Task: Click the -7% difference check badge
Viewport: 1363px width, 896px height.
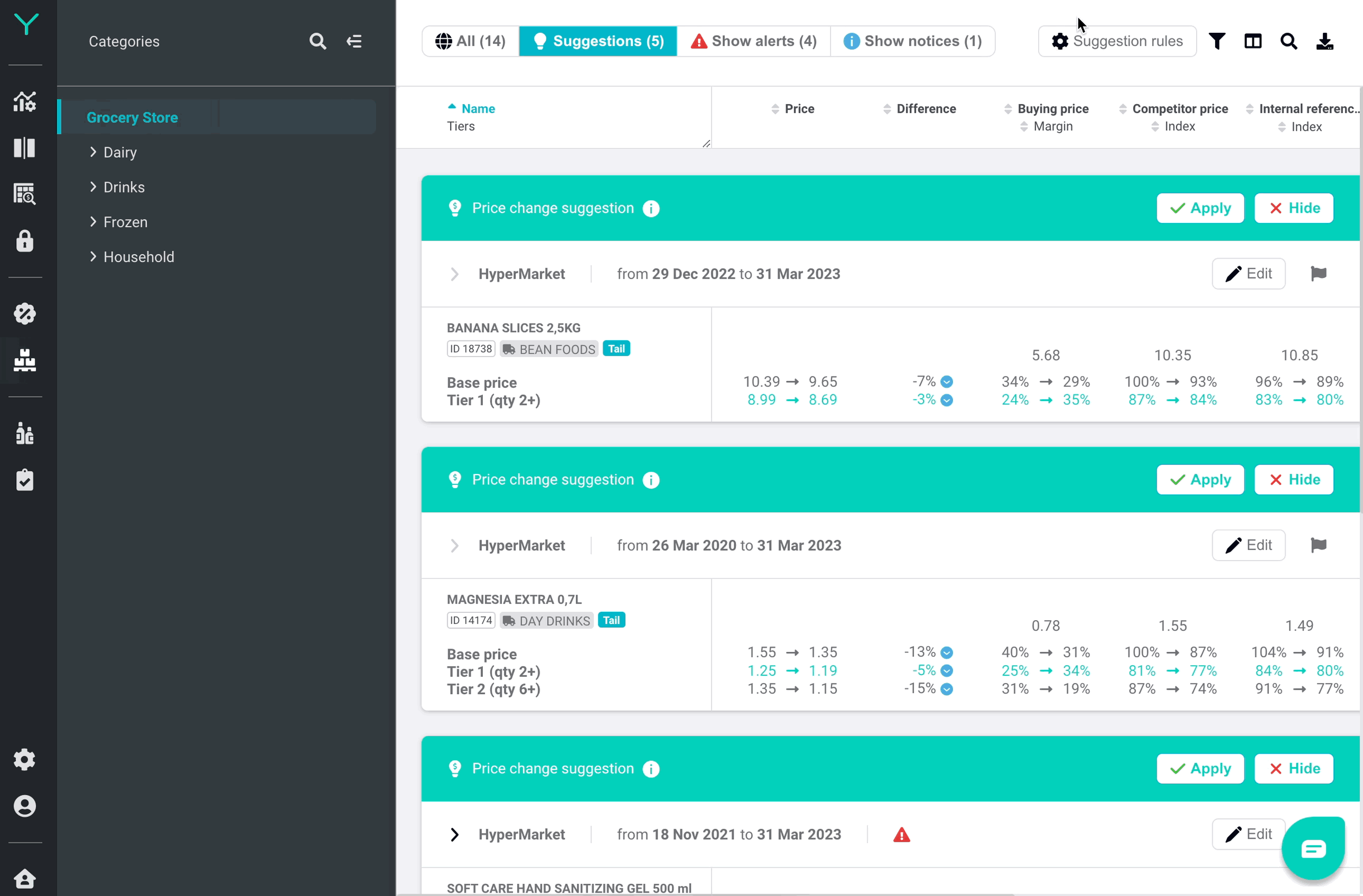Action: pyautogui.click(x=947, y=382)
